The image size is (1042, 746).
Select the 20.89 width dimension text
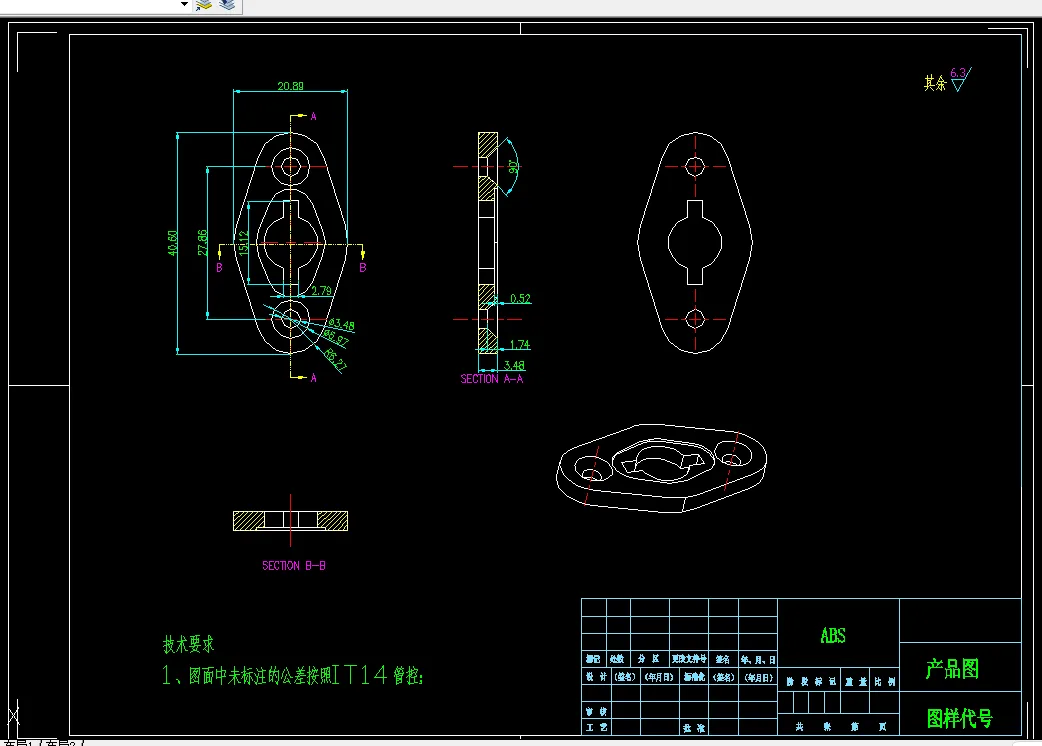coord(290,86)
